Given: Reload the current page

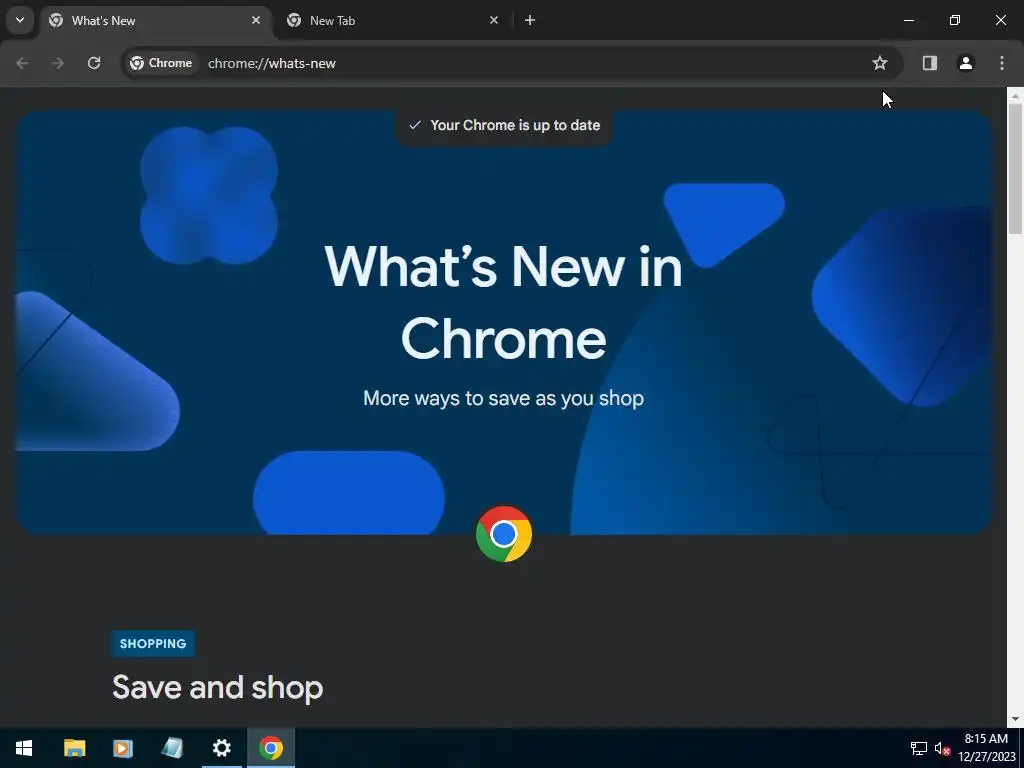Looking at the screenshot, I should click(x=94, y=63).
